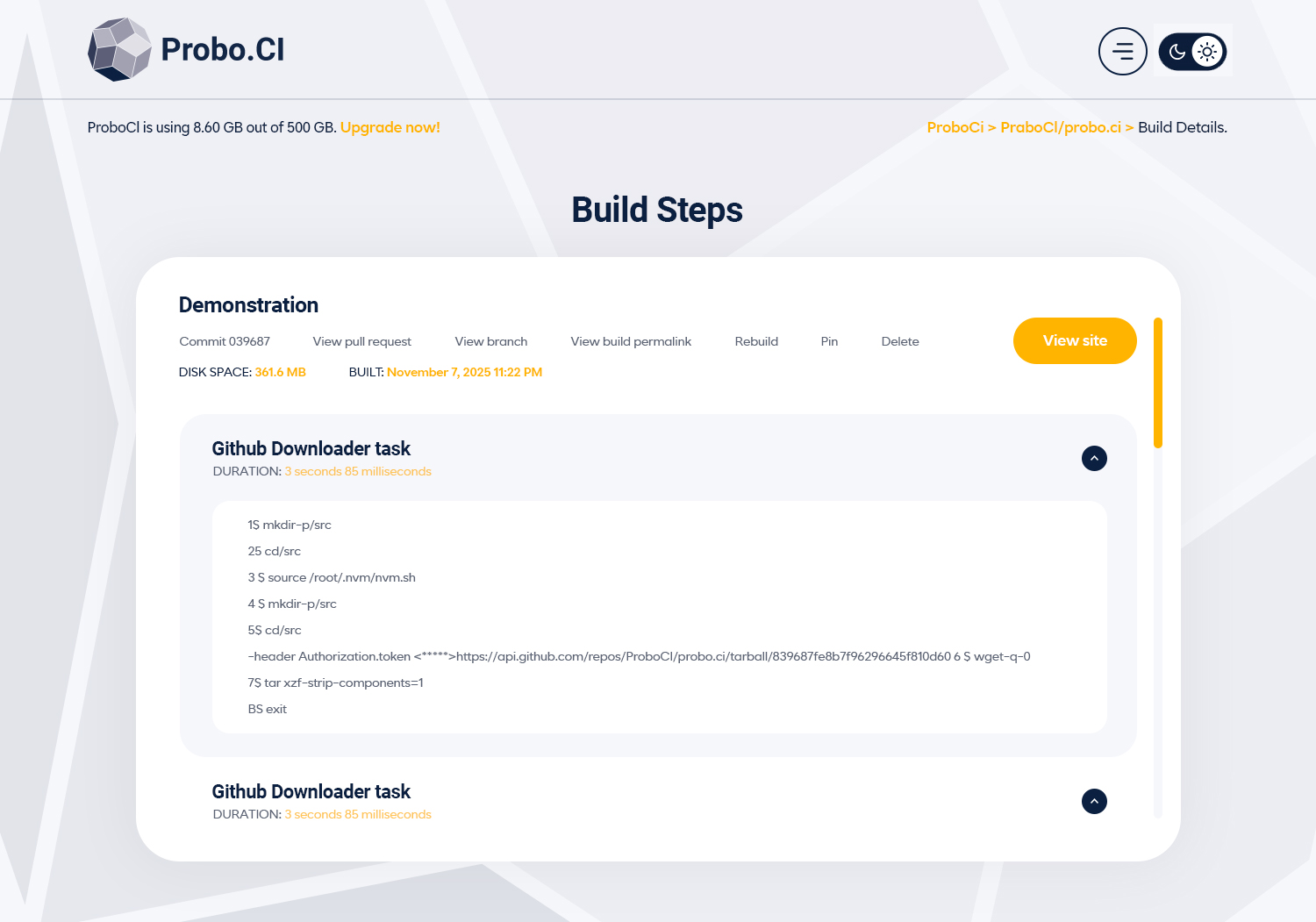This screenshot has height=922, width=1316.
Task: Navigate to ProboCi in the breadcrumb
Action: [955, 127]
